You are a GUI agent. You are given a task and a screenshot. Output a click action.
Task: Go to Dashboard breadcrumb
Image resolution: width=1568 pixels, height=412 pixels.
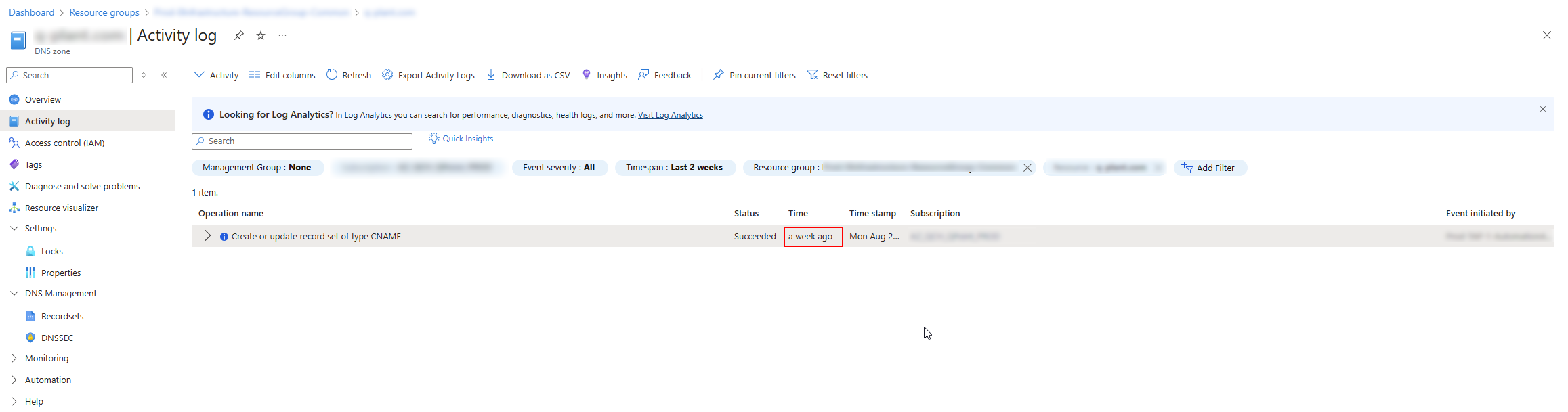coord(31,12)
